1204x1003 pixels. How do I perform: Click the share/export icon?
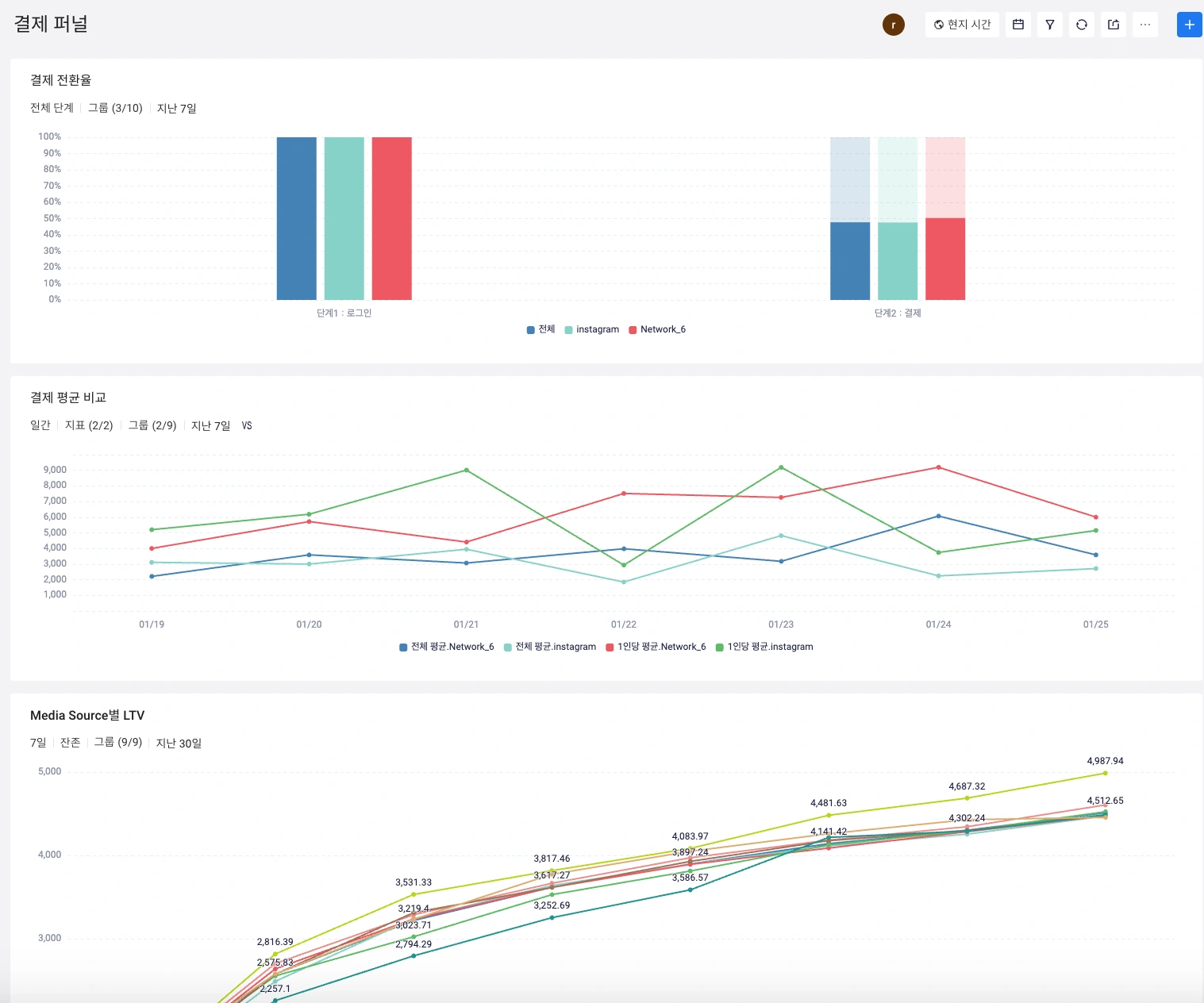coord(1114,25)
